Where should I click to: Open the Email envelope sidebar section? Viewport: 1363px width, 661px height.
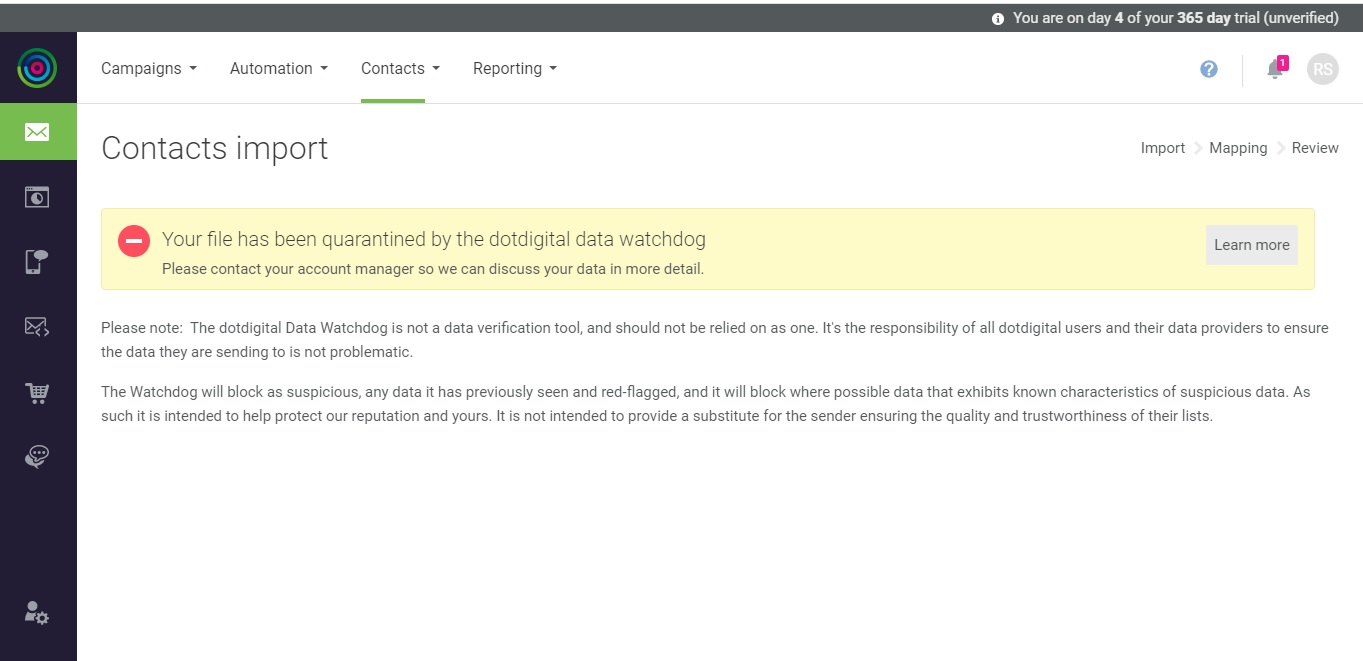[x=38, y=132]
